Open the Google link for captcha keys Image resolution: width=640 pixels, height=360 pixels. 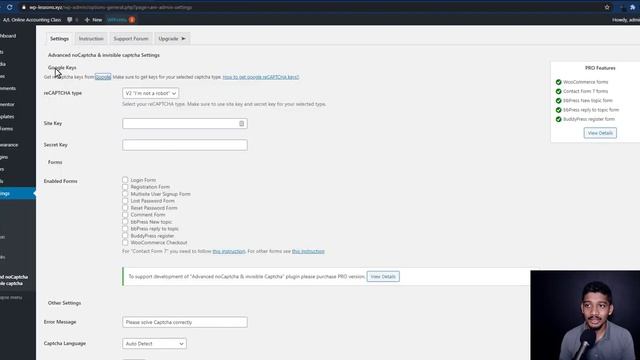tap(103, 77)
